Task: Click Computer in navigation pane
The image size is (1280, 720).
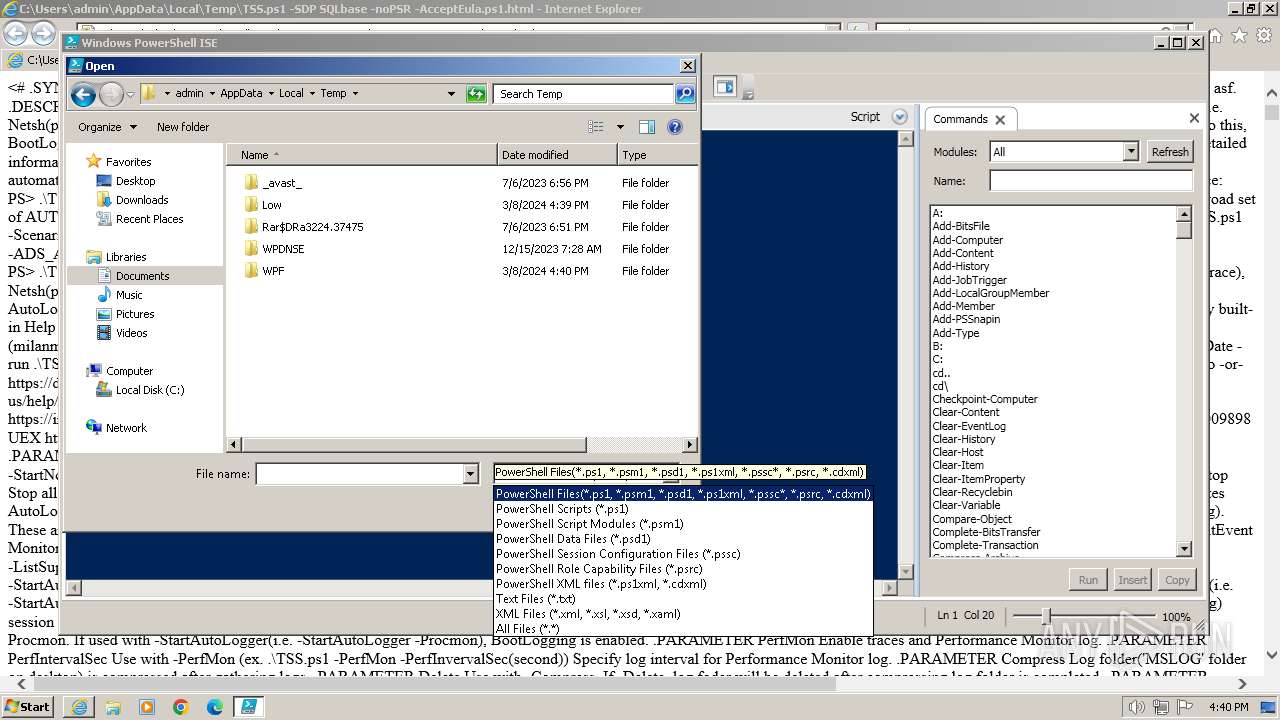Action: 129,371
